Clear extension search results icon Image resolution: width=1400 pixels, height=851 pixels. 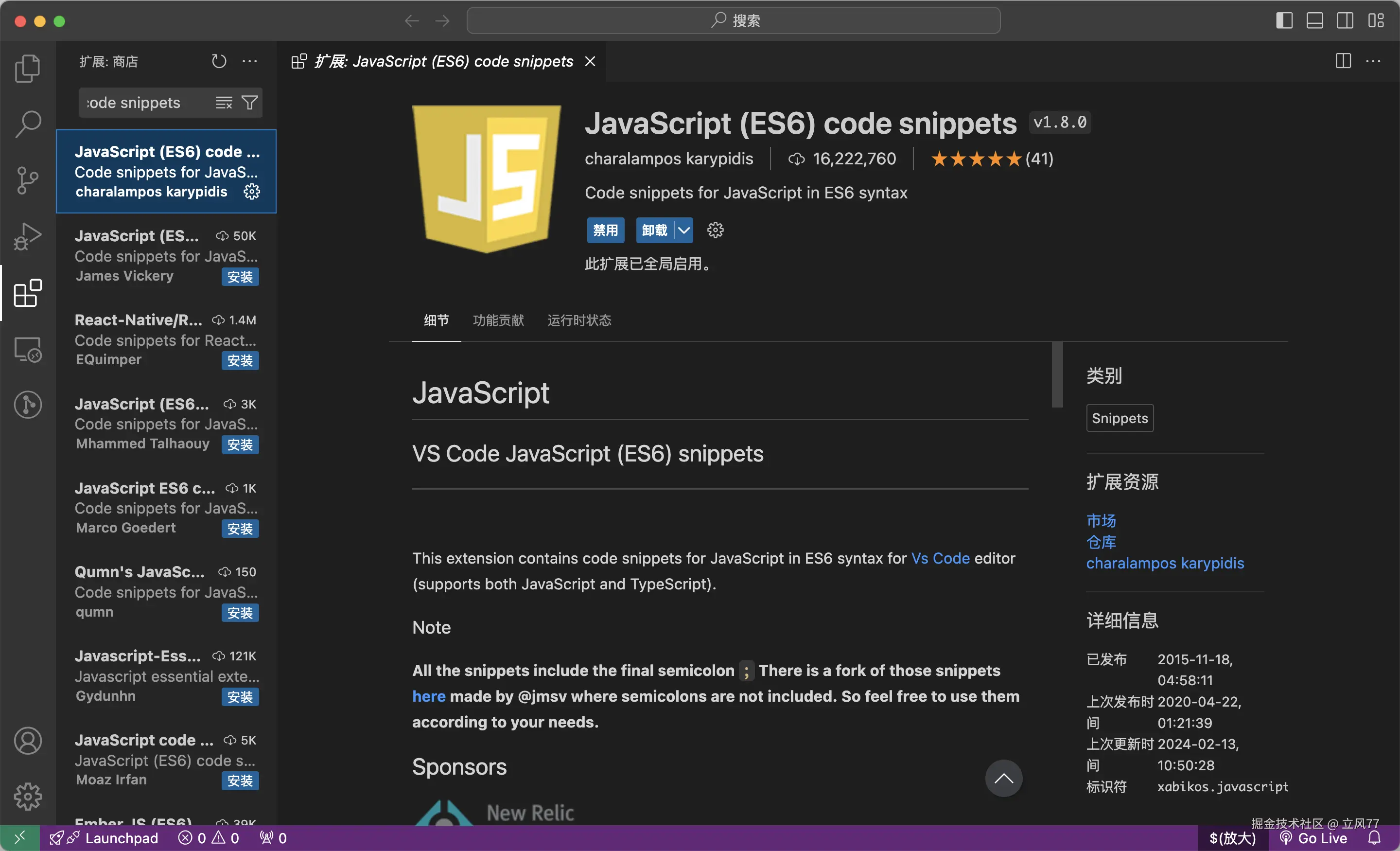click(x=223, y=102)
